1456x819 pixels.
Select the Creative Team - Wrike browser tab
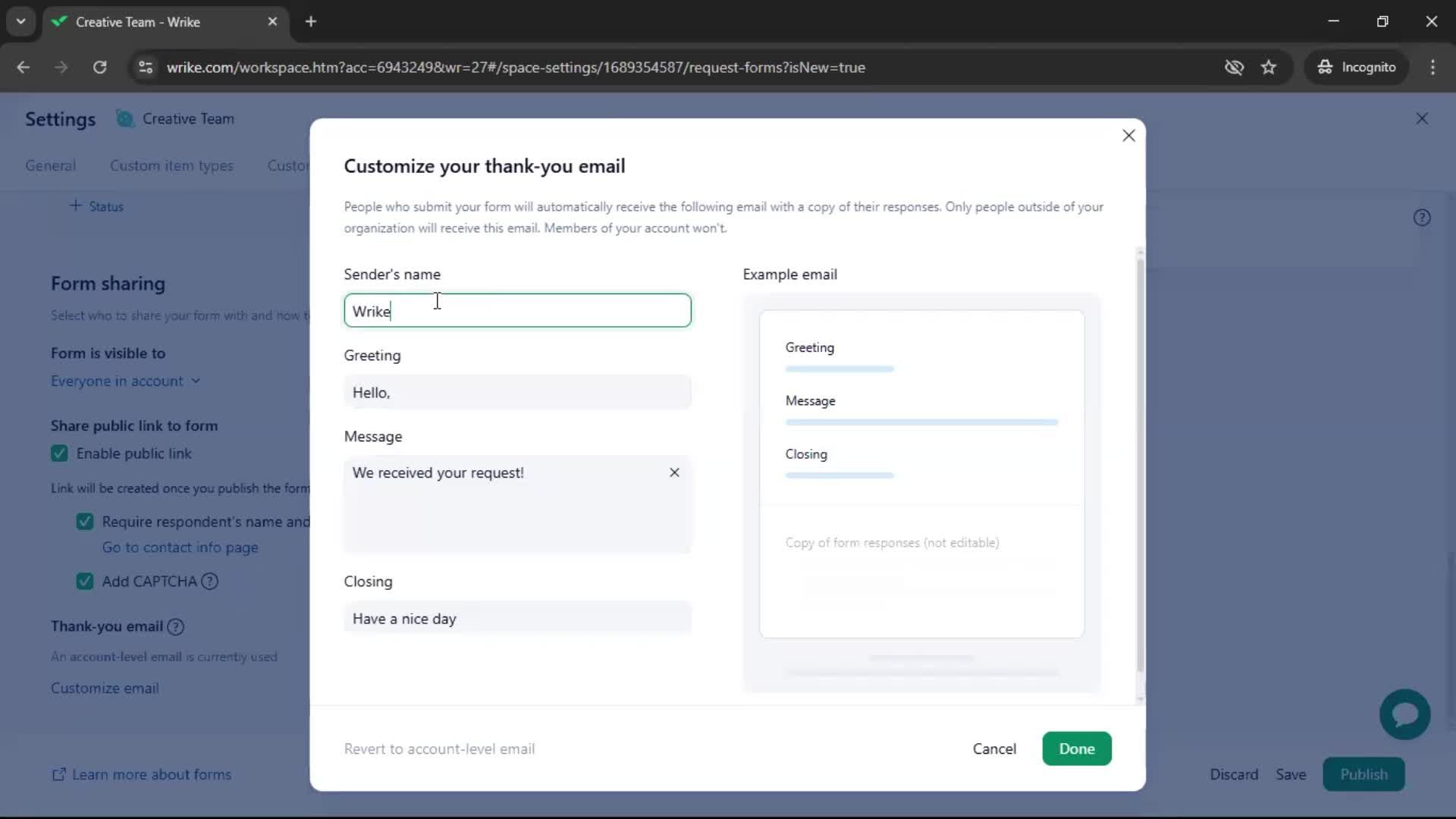click(x=165, y=22)
